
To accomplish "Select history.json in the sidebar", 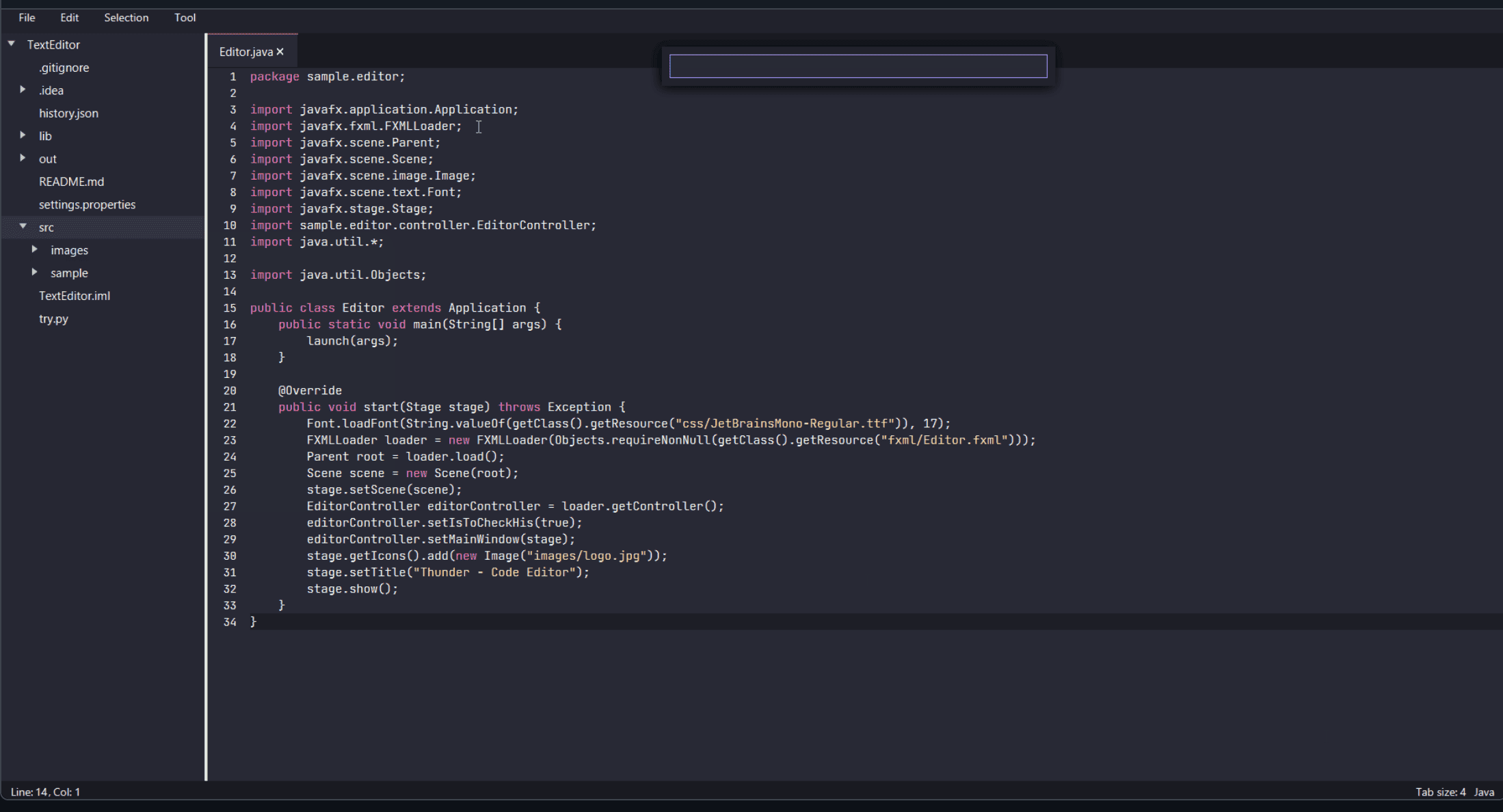I will [x=68, y=113].
